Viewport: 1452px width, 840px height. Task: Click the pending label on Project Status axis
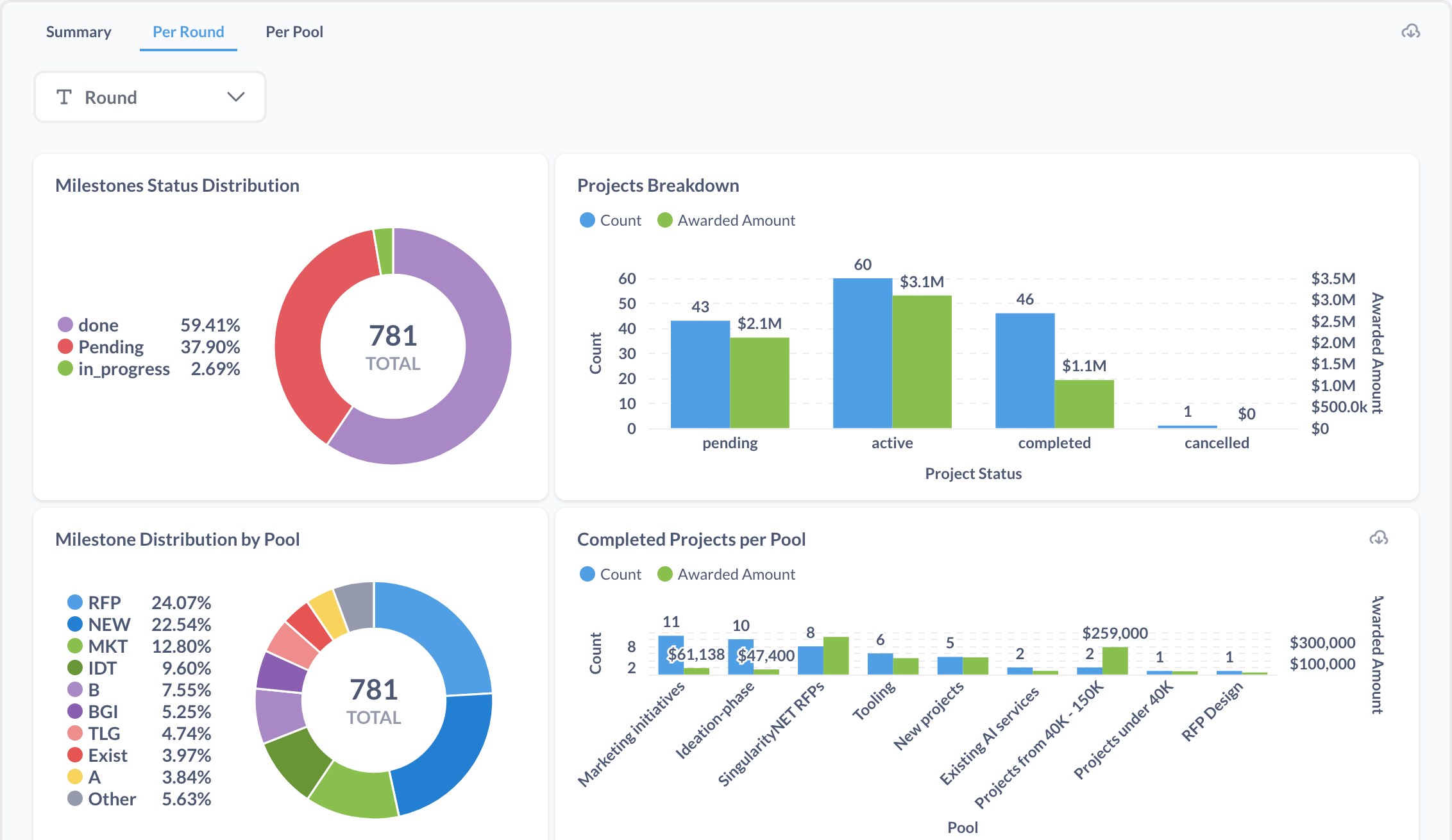(x=730, y=443)
